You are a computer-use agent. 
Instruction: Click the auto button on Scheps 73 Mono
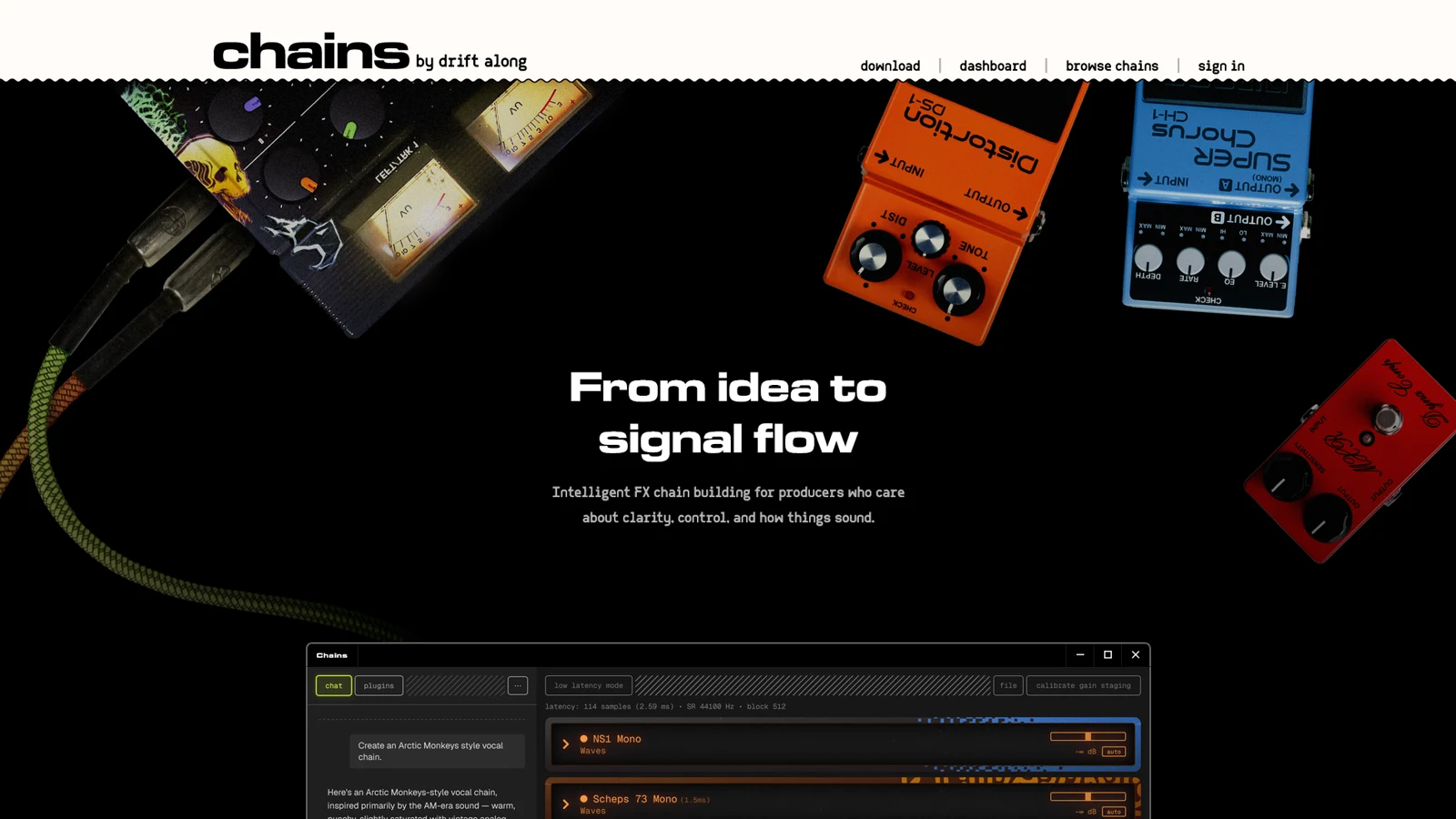(x=1114, y=812)
